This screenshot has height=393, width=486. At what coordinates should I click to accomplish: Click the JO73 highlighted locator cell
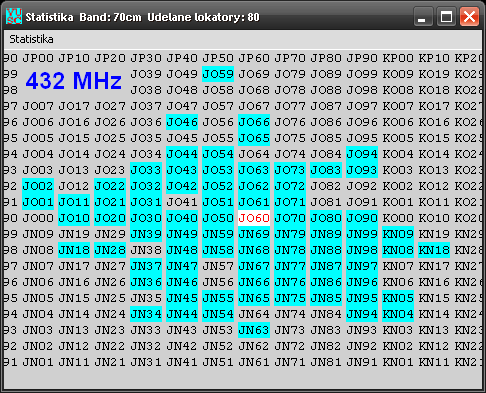coord(290,170)
